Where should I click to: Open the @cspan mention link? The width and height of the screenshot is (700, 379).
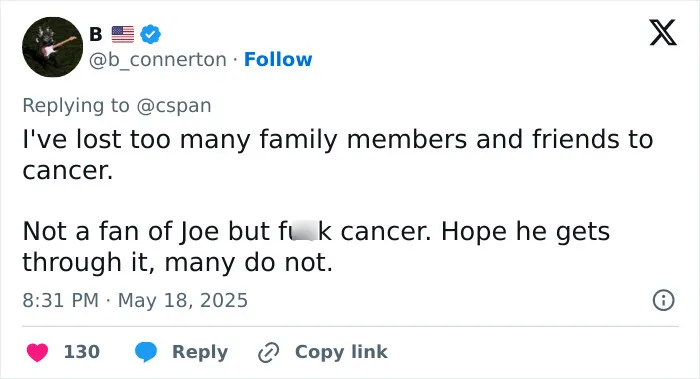[174, 106]
